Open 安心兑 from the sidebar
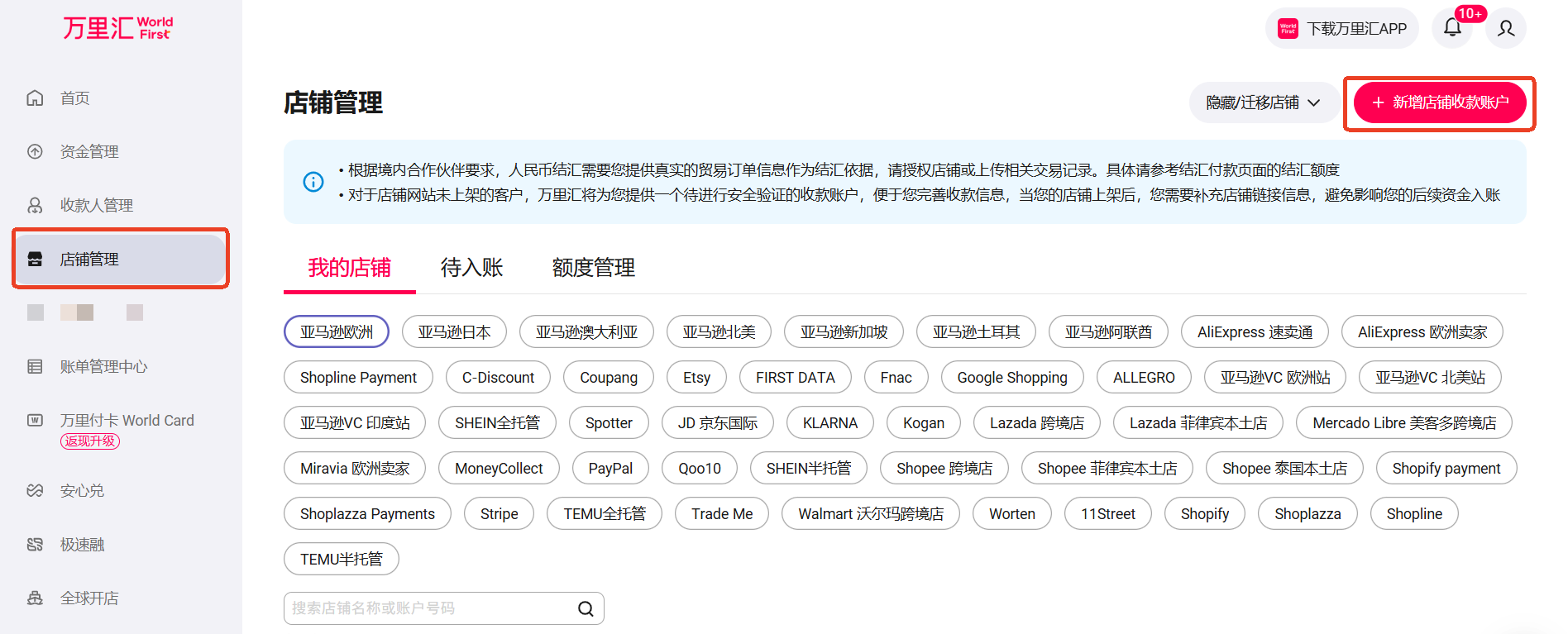Image resolution: width=1568 pixels, height=634 pixels. tap(82, 491)
